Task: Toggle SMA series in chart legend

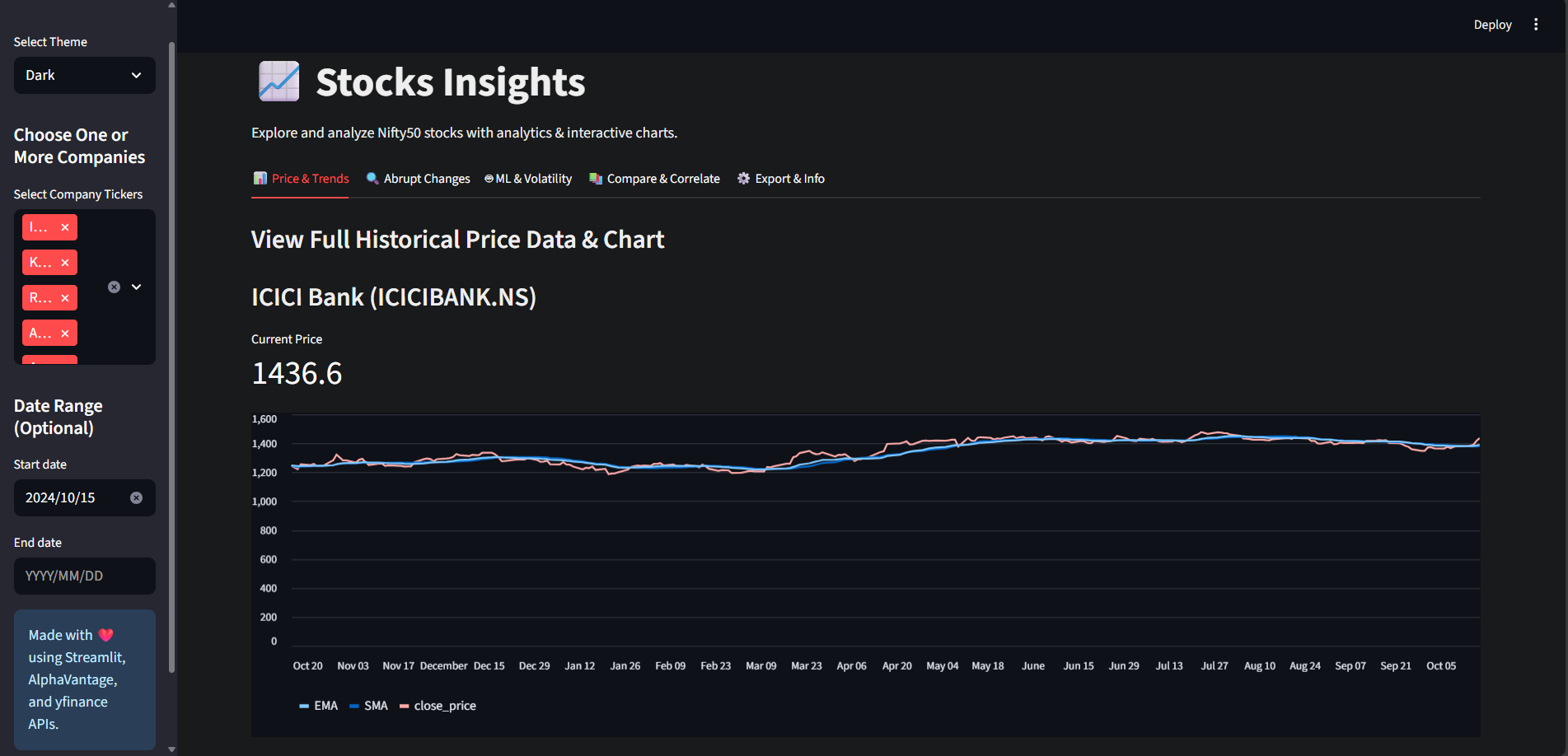Action: 369,706
